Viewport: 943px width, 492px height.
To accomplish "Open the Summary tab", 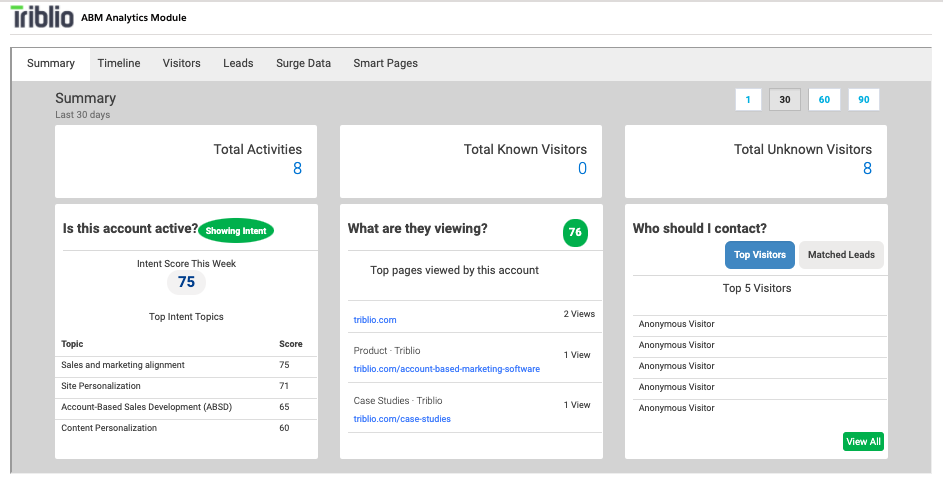I will (51, 63).
